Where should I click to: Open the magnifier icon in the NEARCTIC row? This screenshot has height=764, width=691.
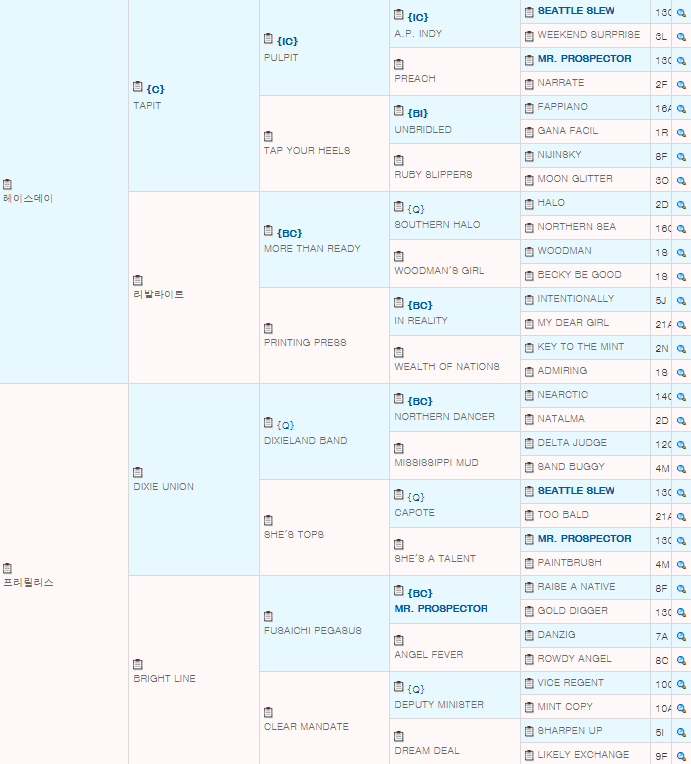coord(681,397)
